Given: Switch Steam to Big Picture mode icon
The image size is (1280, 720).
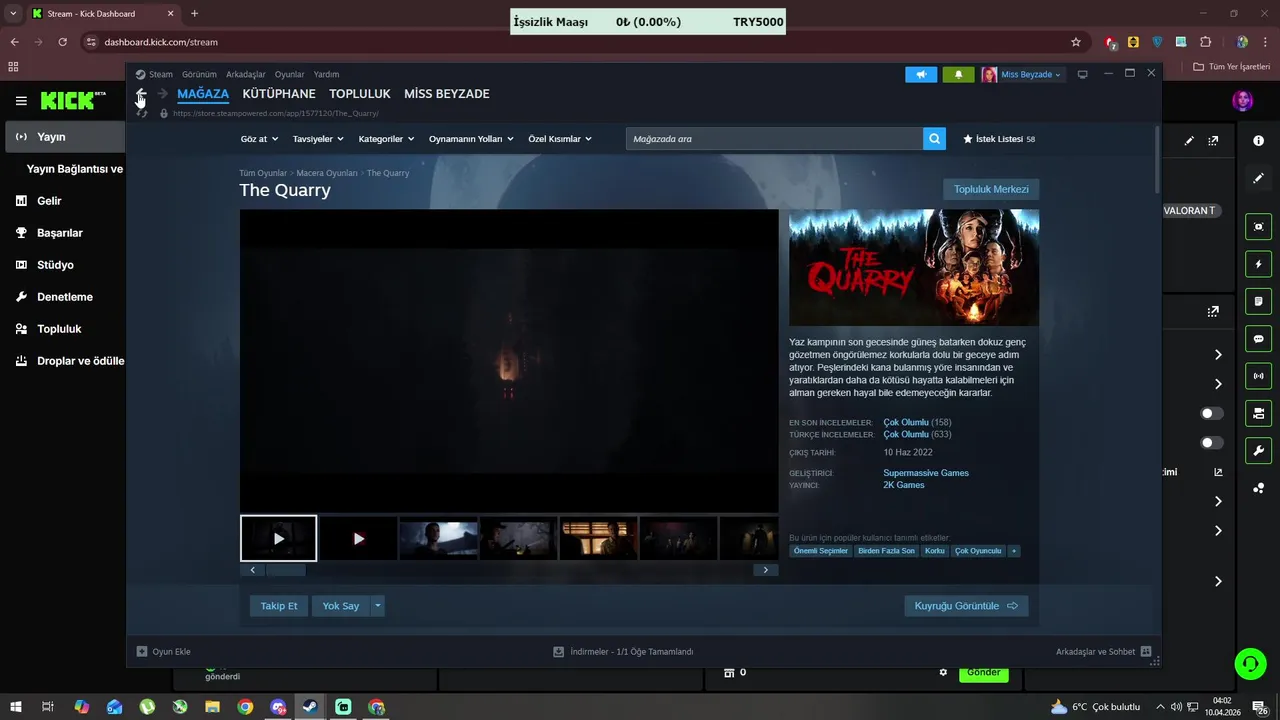Looking at the screenshot, I should (1082, 74).
